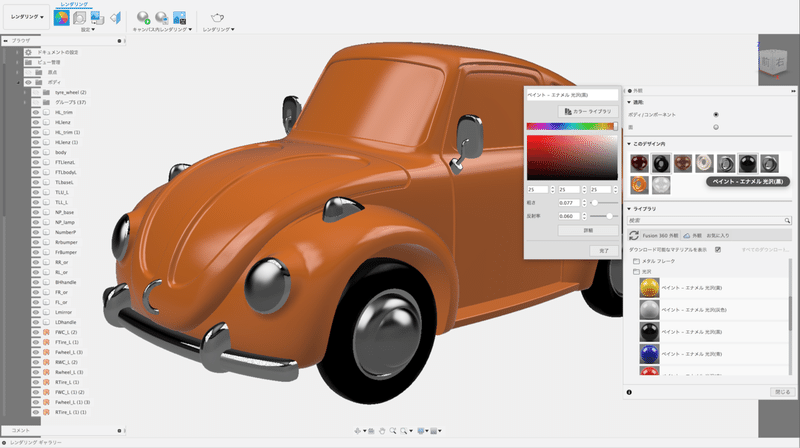Viewport: 800px width, 448px height.
Task: Open the Scene Settings toolbar icon
Action: [x=79, y=18]
